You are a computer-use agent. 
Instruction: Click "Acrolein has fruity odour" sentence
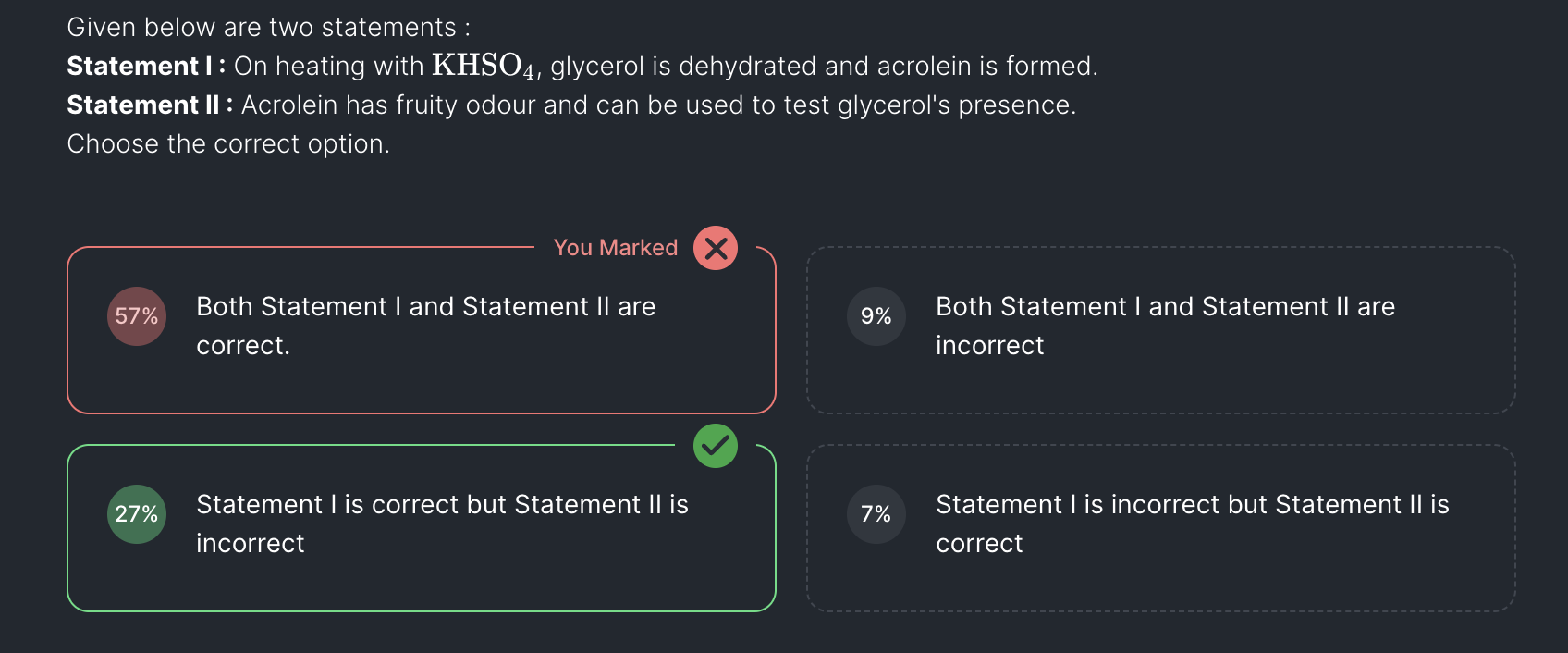[x=388, y=105]
